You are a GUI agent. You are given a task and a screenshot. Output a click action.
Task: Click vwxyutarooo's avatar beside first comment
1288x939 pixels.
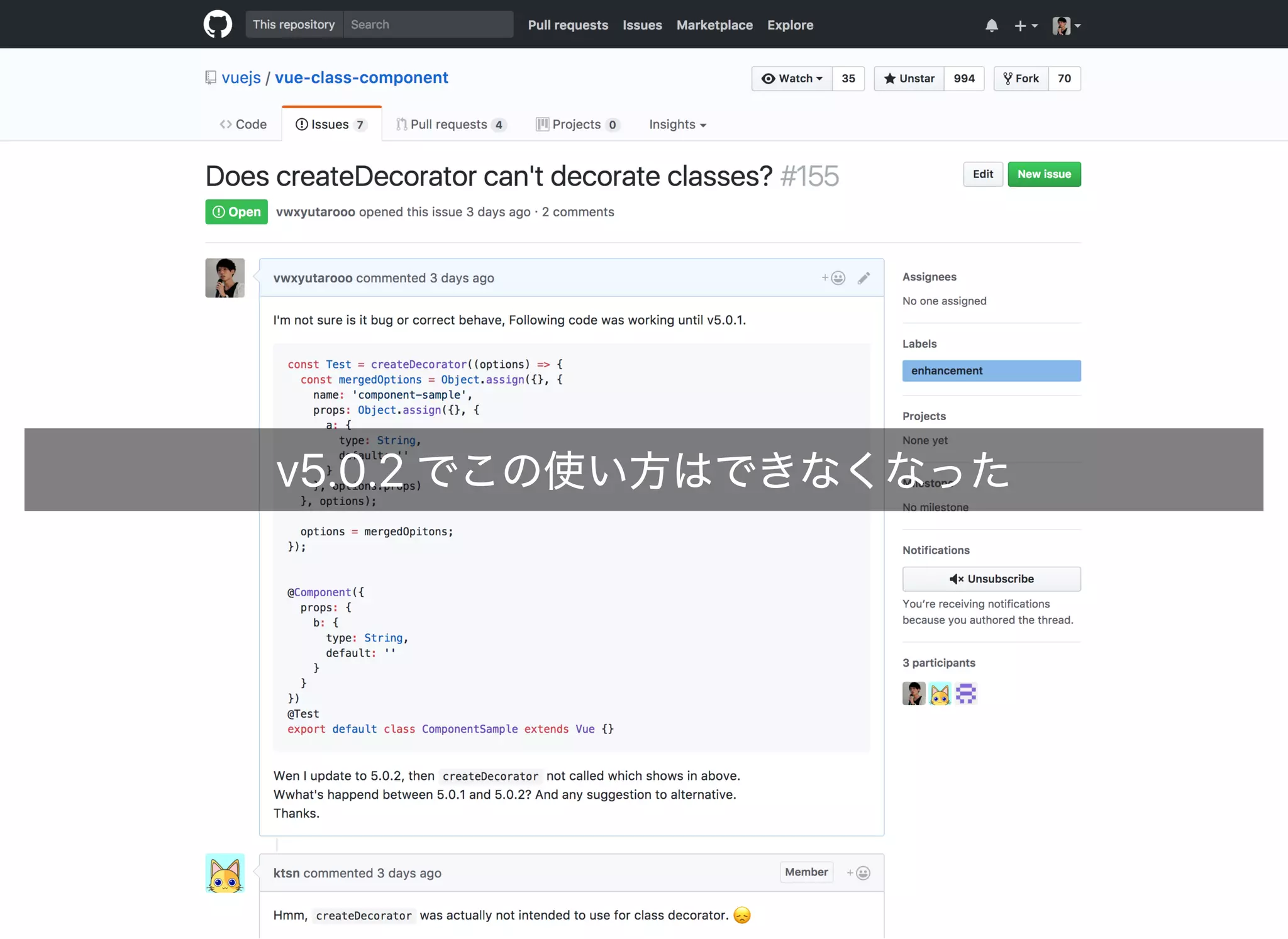(x=225, y=278)
